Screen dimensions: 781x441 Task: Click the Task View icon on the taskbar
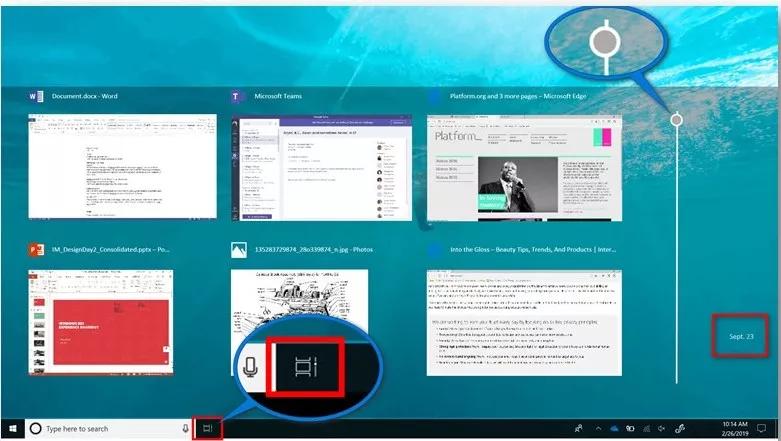point(208,429)
